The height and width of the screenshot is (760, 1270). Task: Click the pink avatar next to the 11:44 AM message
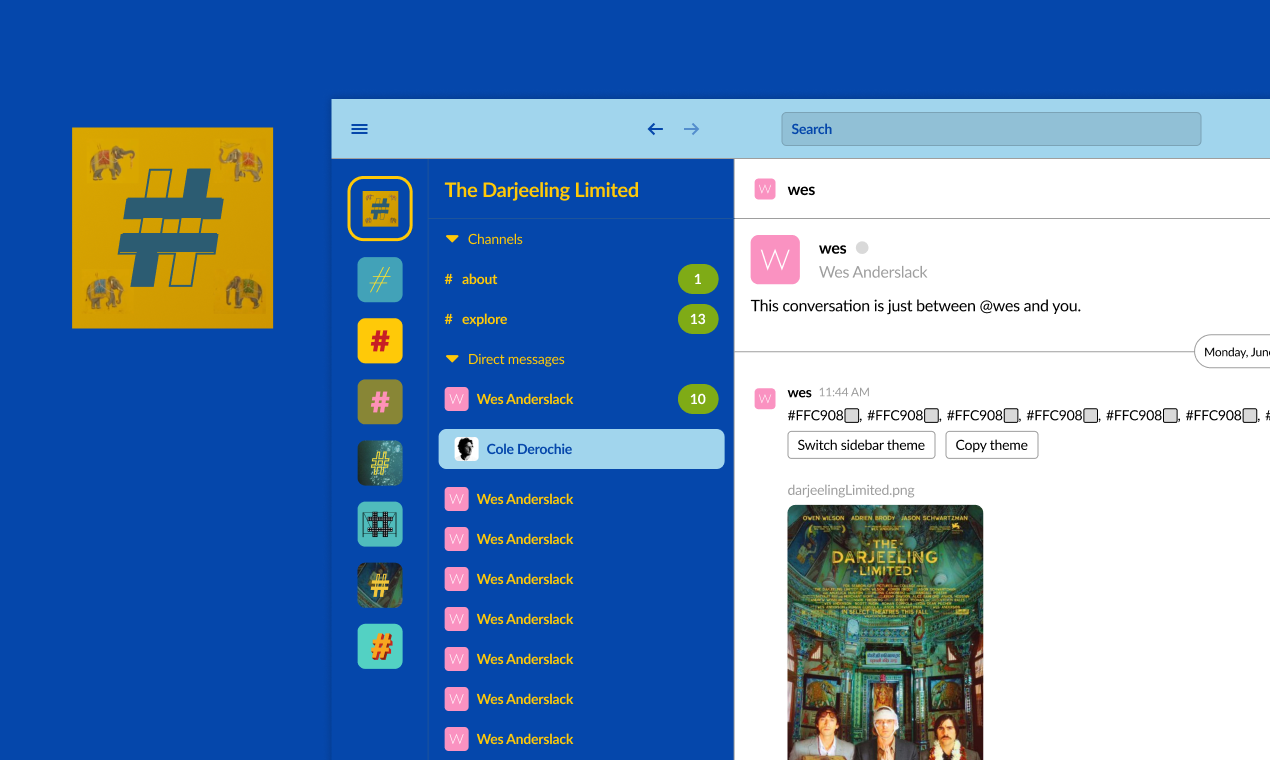coord(765,399)
